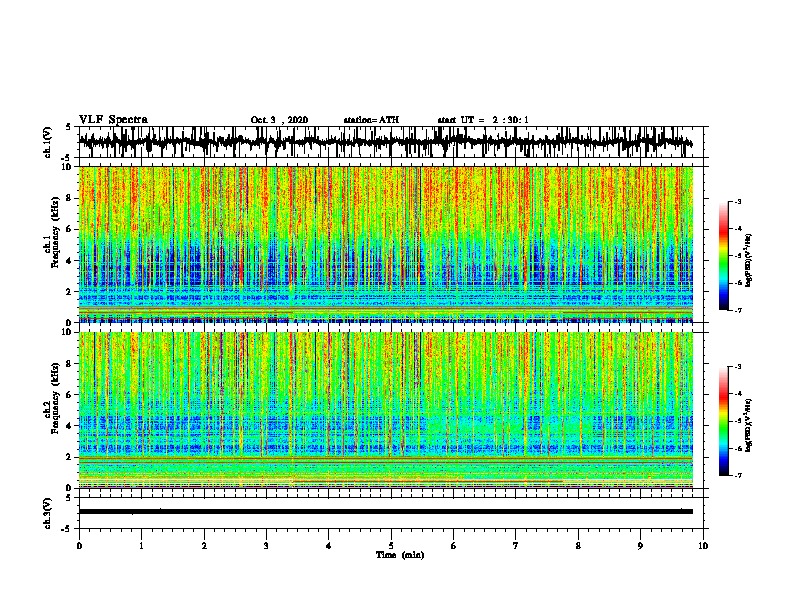The width and height of the screenshot is (792, 612).
Task: Click the 6 kHz tick on ch.2 spectrogram axis
Action: coord(69,395)
